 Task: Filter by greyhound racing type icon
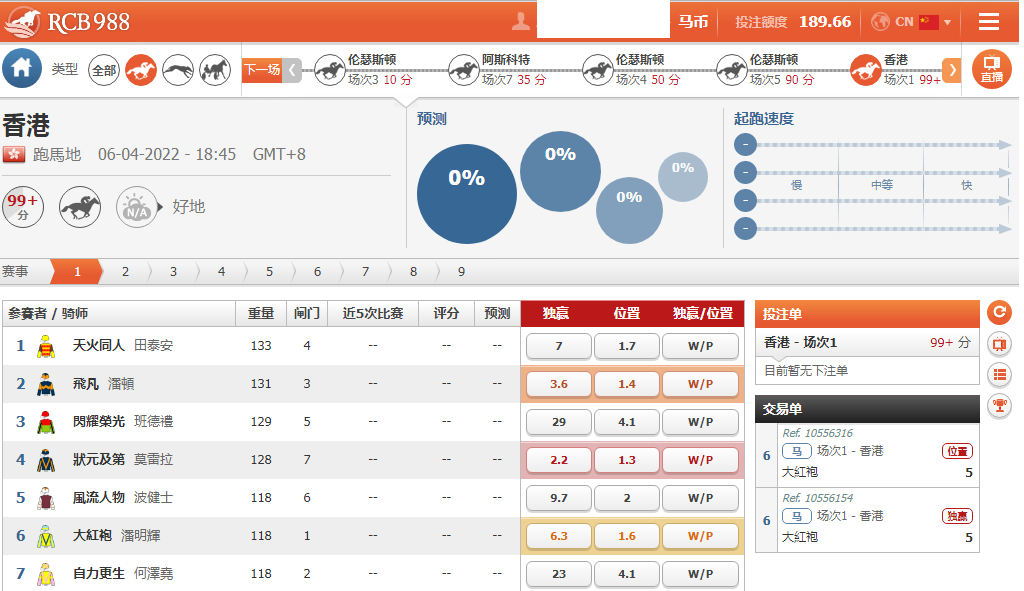[178, 70]
